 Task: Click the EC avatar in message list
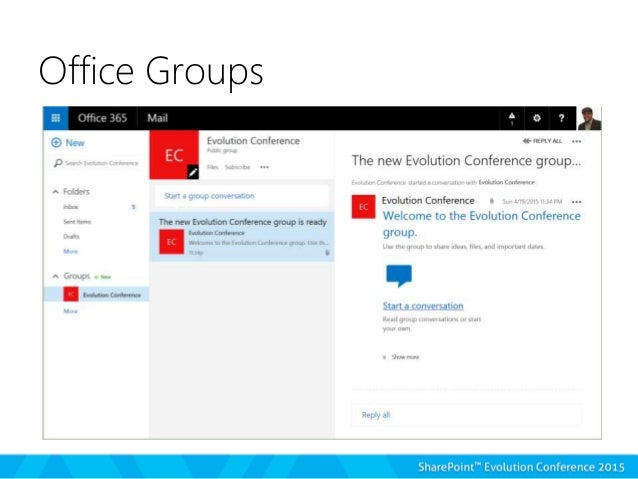[x=171, y=242]
